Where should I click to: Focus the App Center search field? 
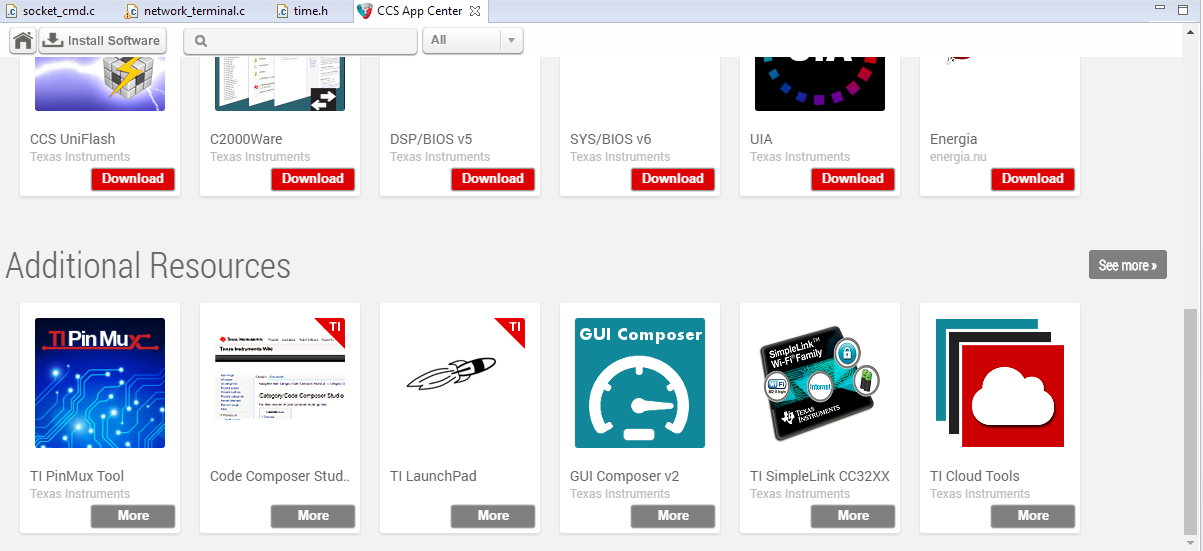[x=300, y=41]
